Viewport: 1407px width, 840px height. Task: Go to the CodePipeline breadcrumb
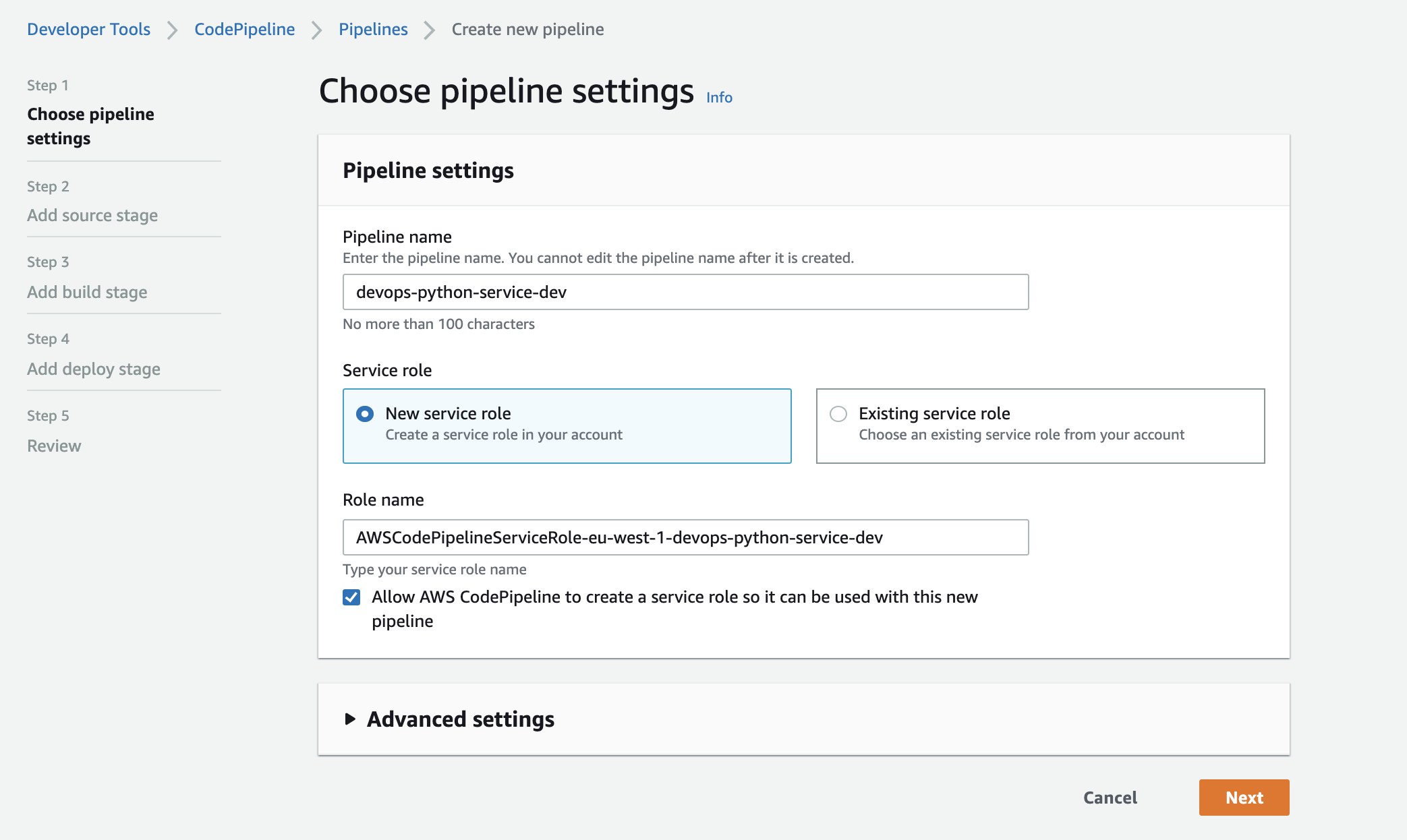tap(244, 30)
